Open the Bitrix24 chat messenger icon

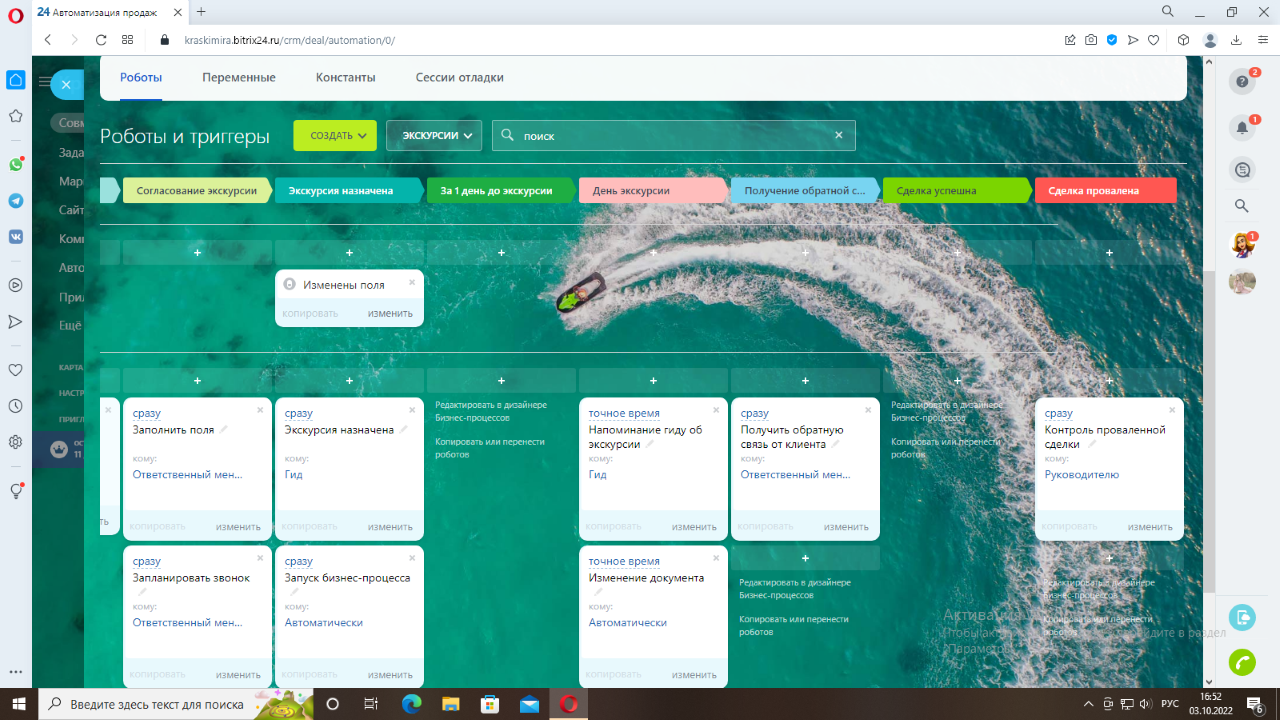click(1242, 170)
